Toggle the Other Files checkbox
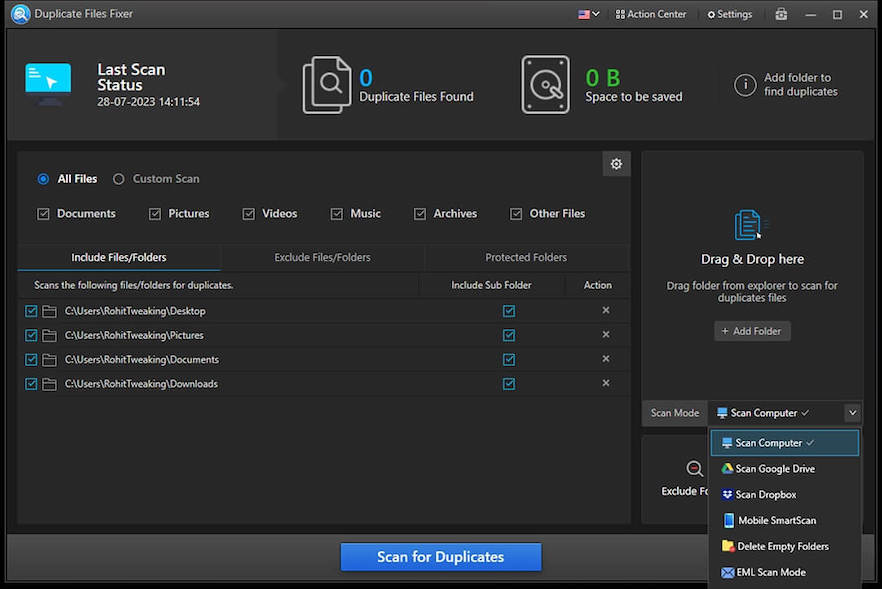This screenshot has height=589, width=882. 516,214
